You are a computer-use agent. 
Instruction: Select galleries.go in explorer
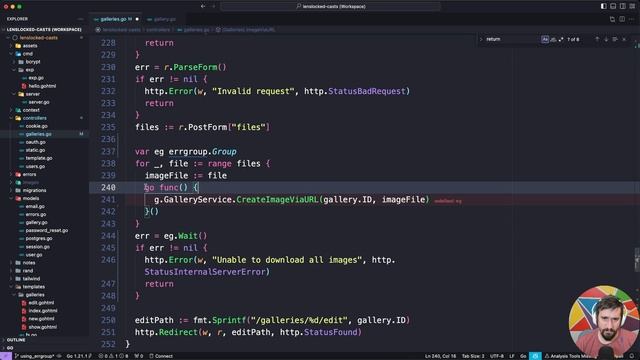point(38,134)
